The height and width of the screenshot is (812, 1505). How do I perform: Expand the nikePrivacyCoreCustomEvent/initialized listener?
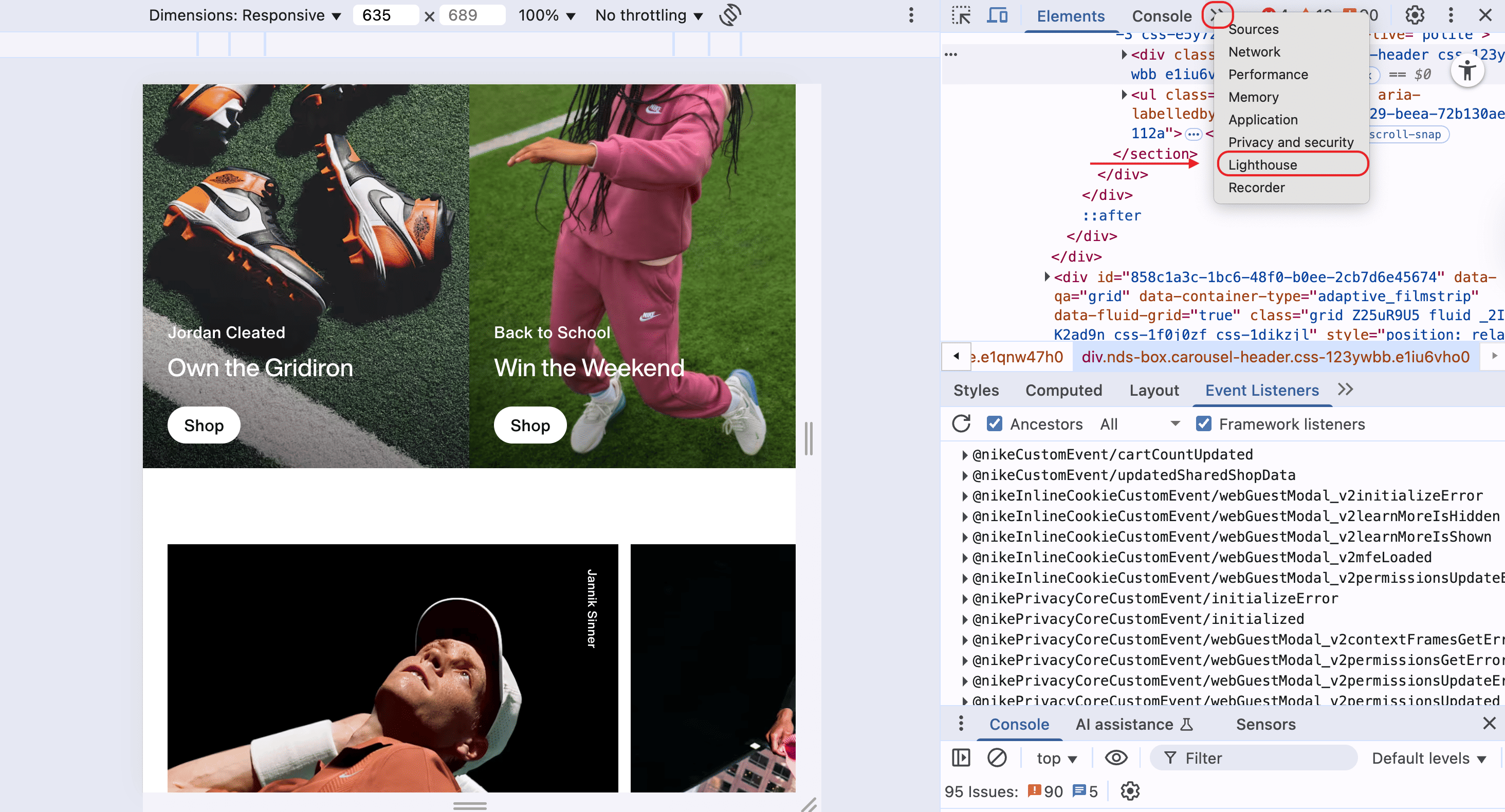964,619
